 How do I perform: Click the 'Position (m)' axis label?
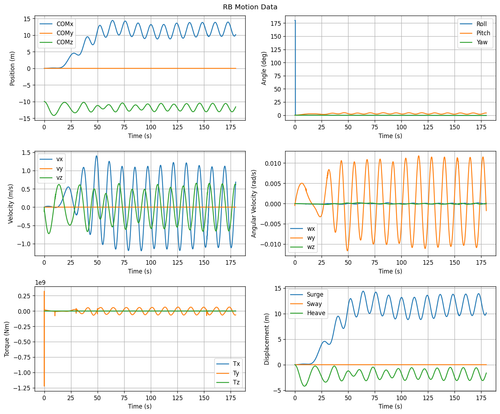point(13,68)
